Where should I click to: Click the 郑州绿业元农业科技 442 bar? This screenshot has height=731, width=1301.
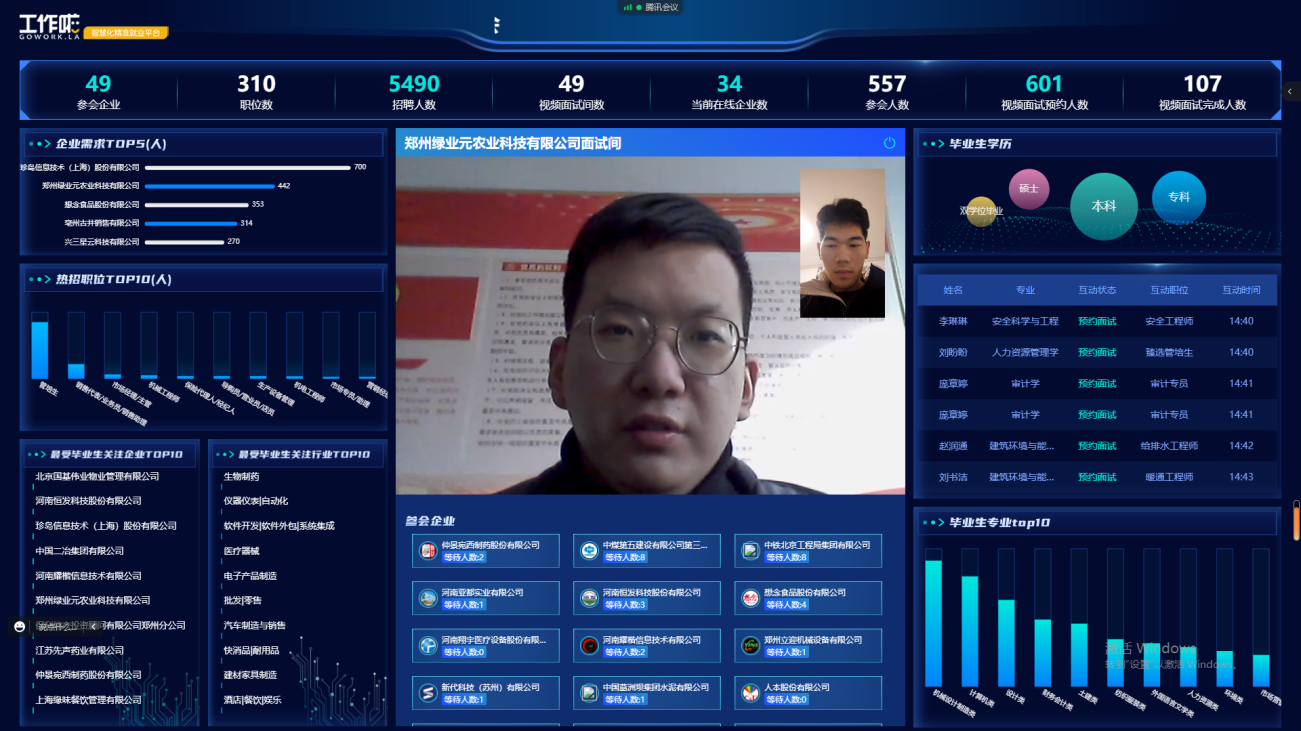point(209,186)
